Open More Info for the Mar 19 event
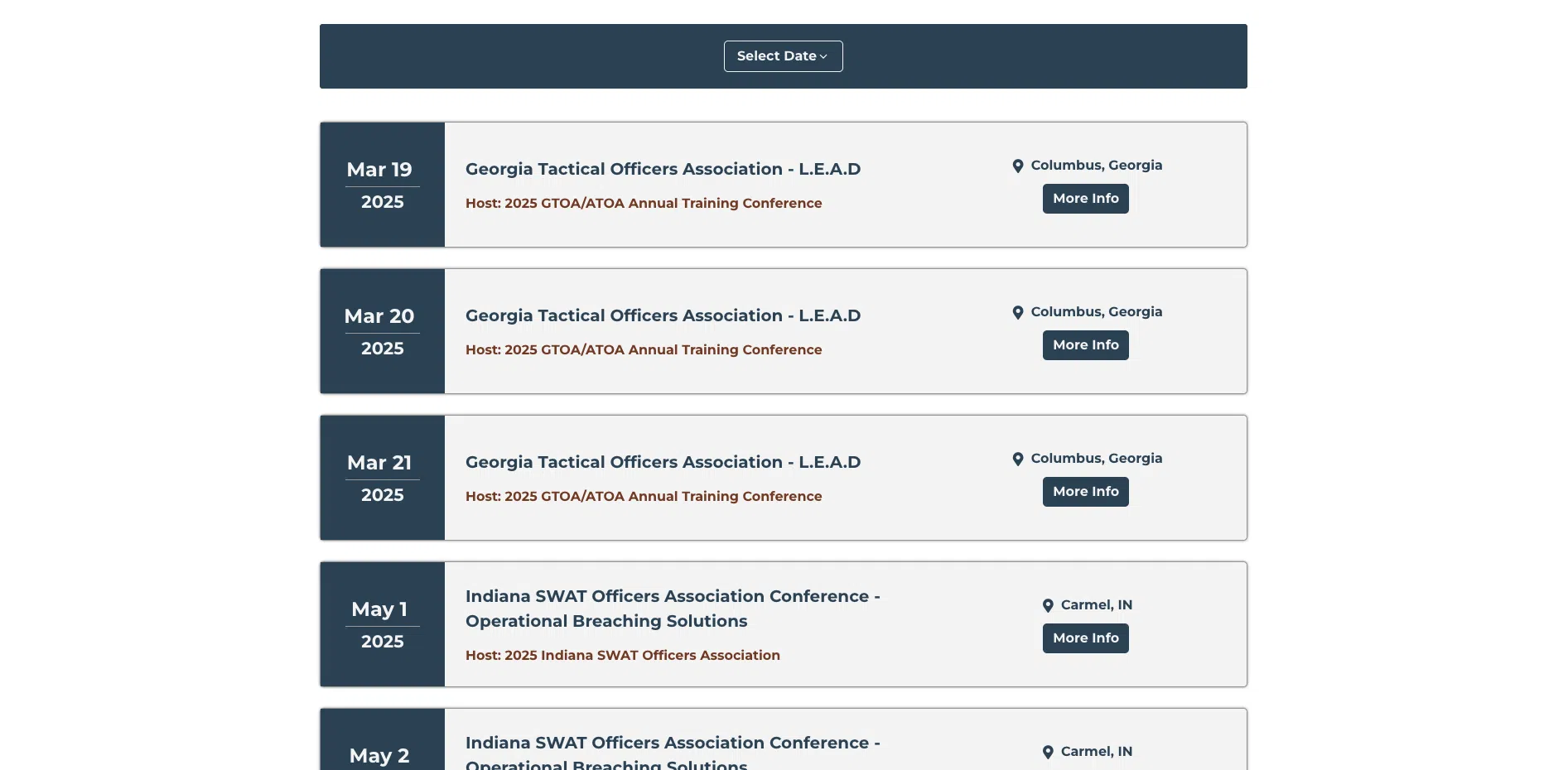1568x770 pixels. [1085, 199]
